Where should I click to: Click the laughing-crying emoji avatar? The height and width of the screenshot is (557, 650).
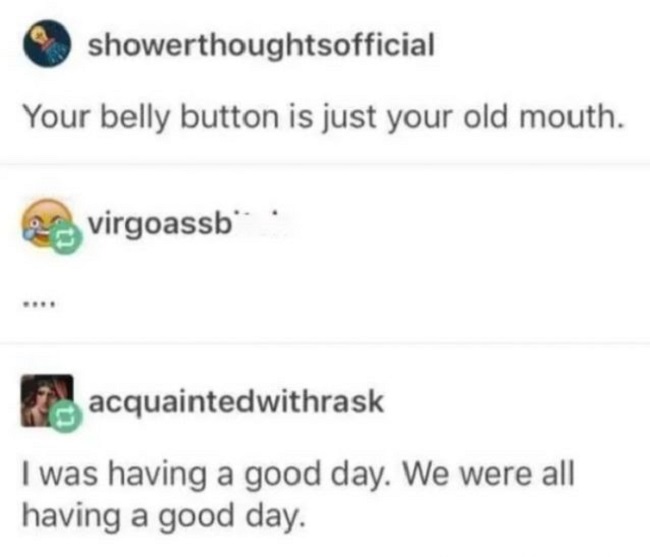46,224
